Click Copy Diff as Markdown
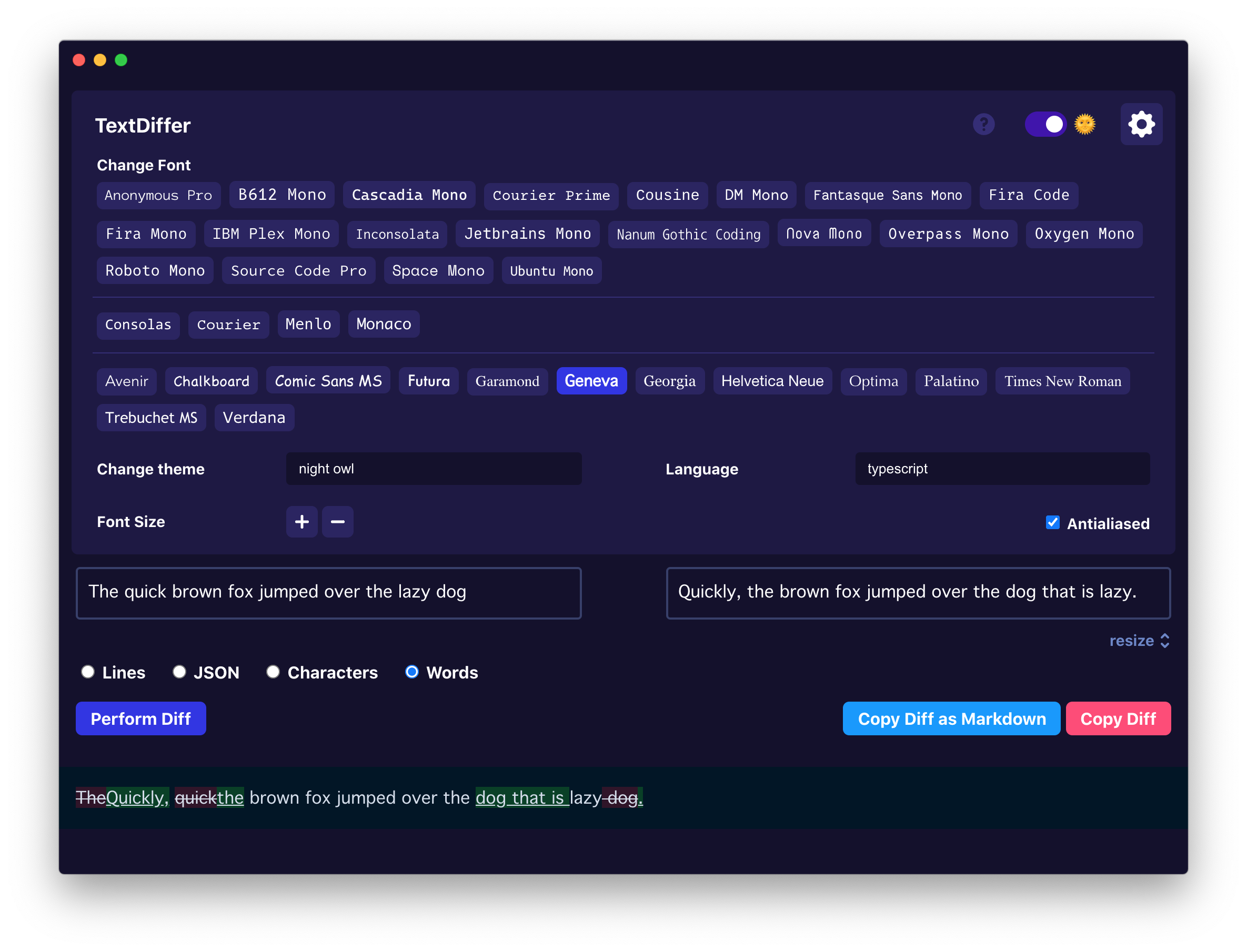1247x952 pixels. pos(951,718)
